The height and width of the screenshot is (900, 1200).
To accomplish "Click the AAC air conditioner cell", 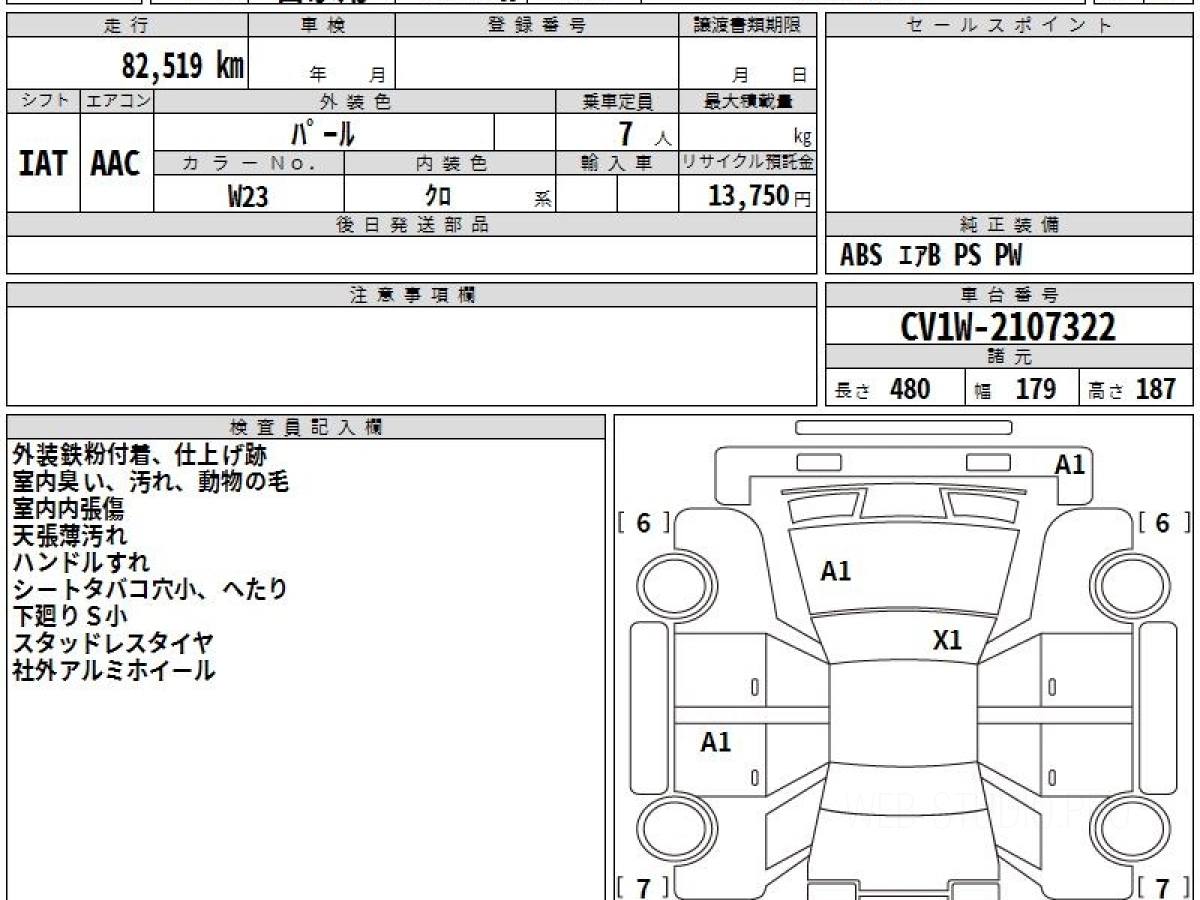I will [x=116, y=163].
